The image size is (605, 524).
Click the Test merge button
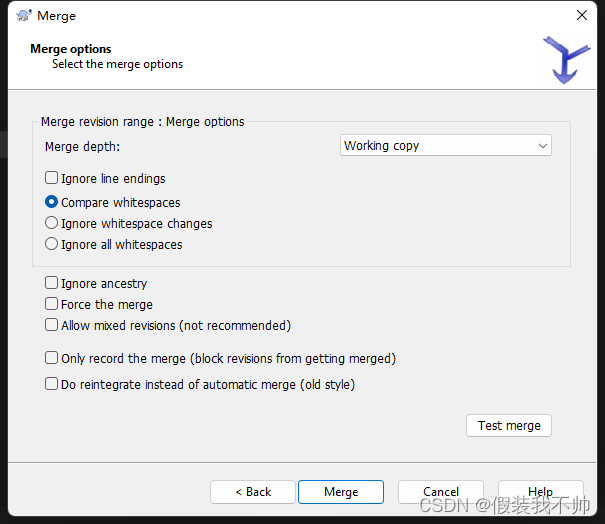click(x=509, y=426)
